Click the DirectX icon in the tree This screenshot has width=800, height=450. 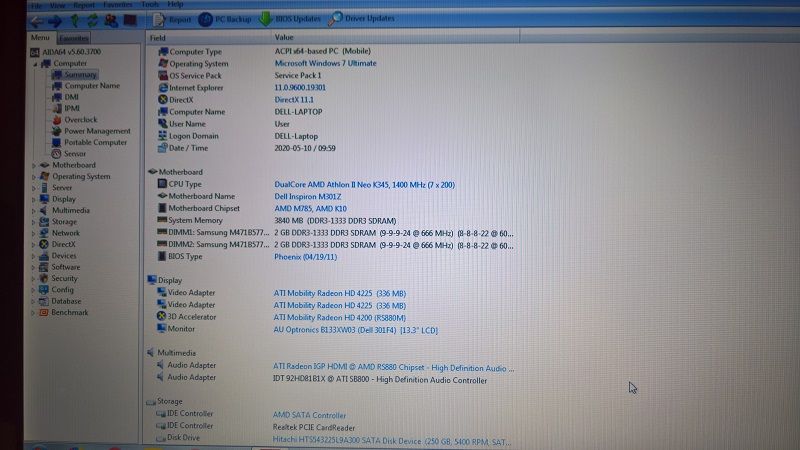pos(44,244)
